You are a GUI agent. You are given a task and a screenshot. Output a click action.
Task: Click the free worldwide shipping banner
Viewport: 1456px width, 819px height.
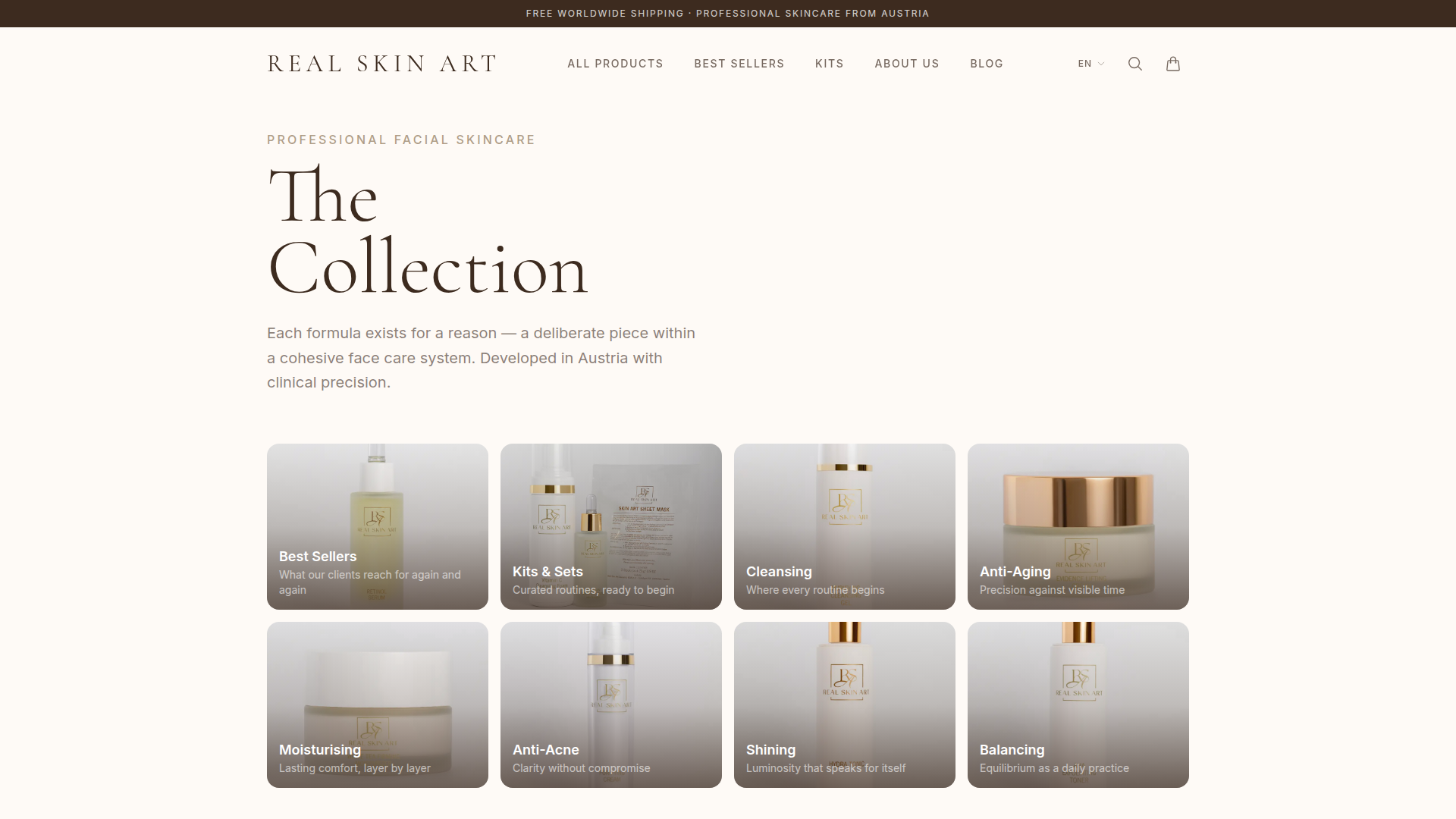click(x=728, y=14)
